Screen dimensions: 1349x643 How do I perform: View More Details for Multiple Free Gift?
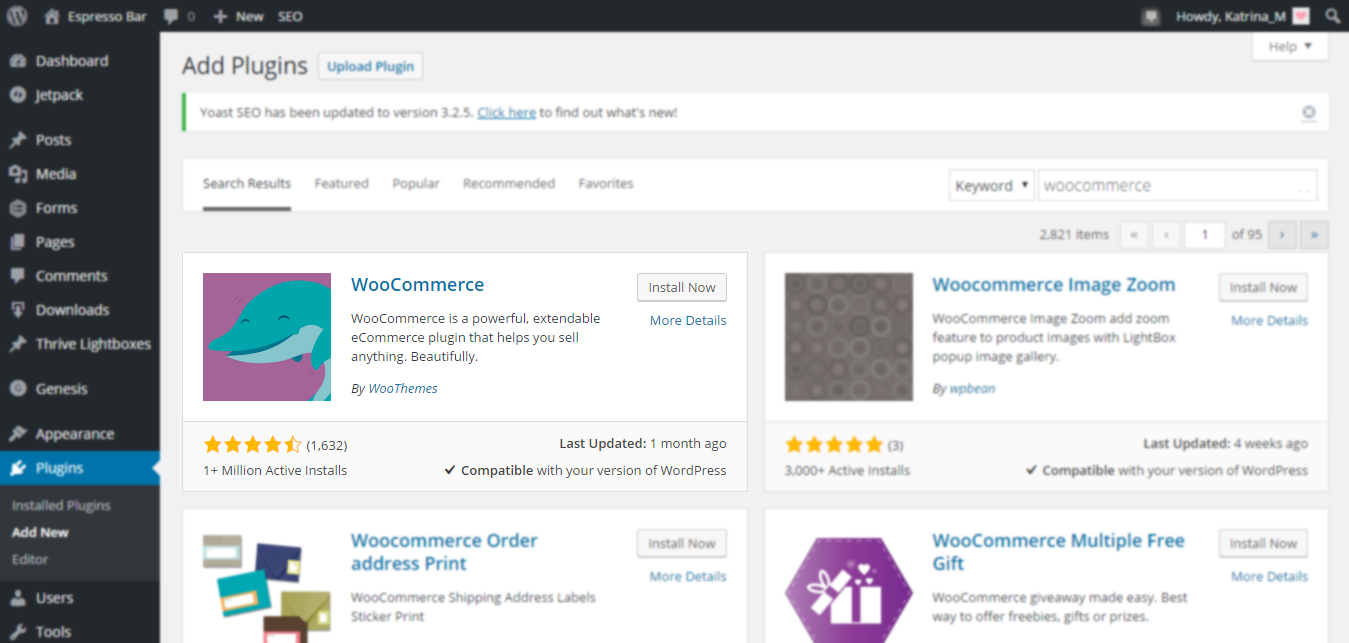pyautogui.click(x=1269, y=577)
